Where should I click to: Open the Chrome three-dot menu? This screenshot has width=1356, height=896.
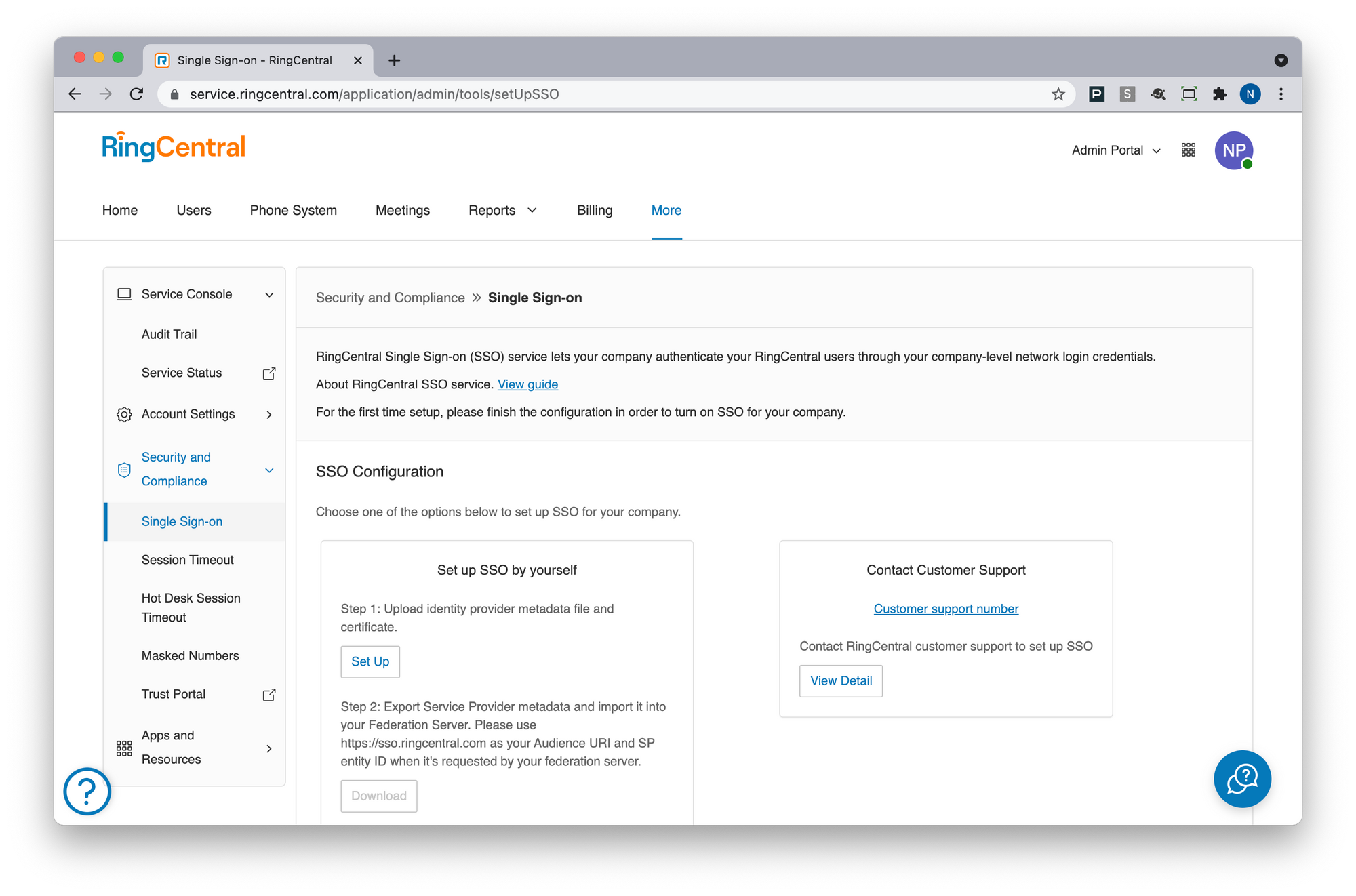[1281, 94]
